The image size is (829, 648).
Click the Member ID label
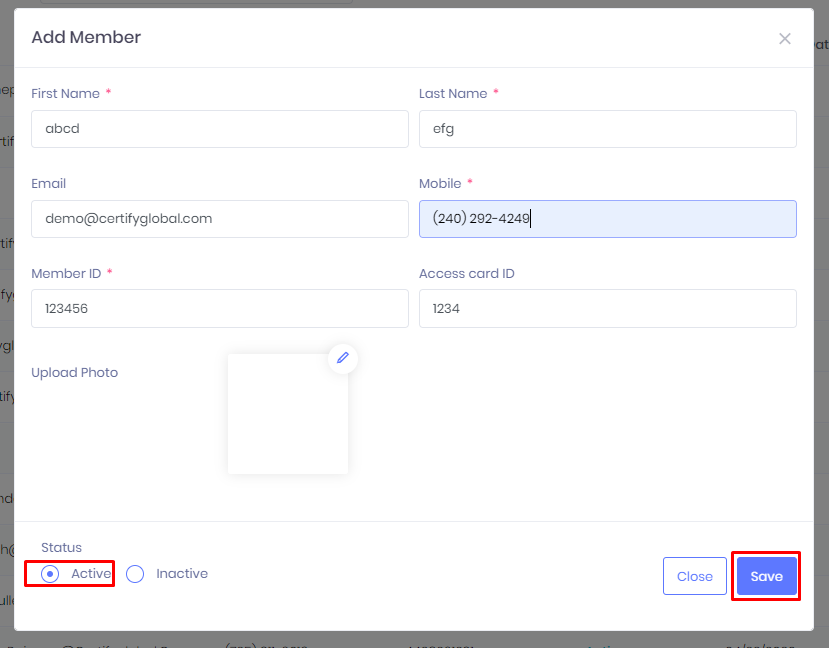pos(65,274)
